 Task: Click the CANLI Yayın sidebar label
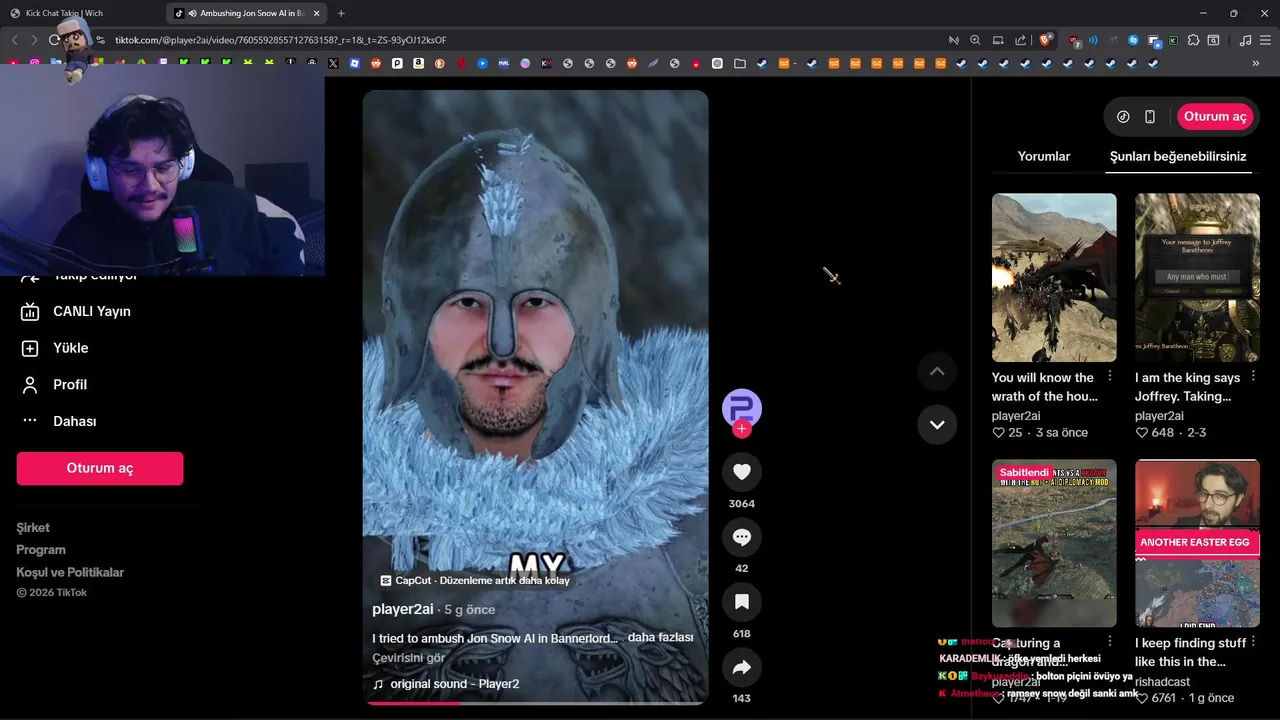(92, 311)
